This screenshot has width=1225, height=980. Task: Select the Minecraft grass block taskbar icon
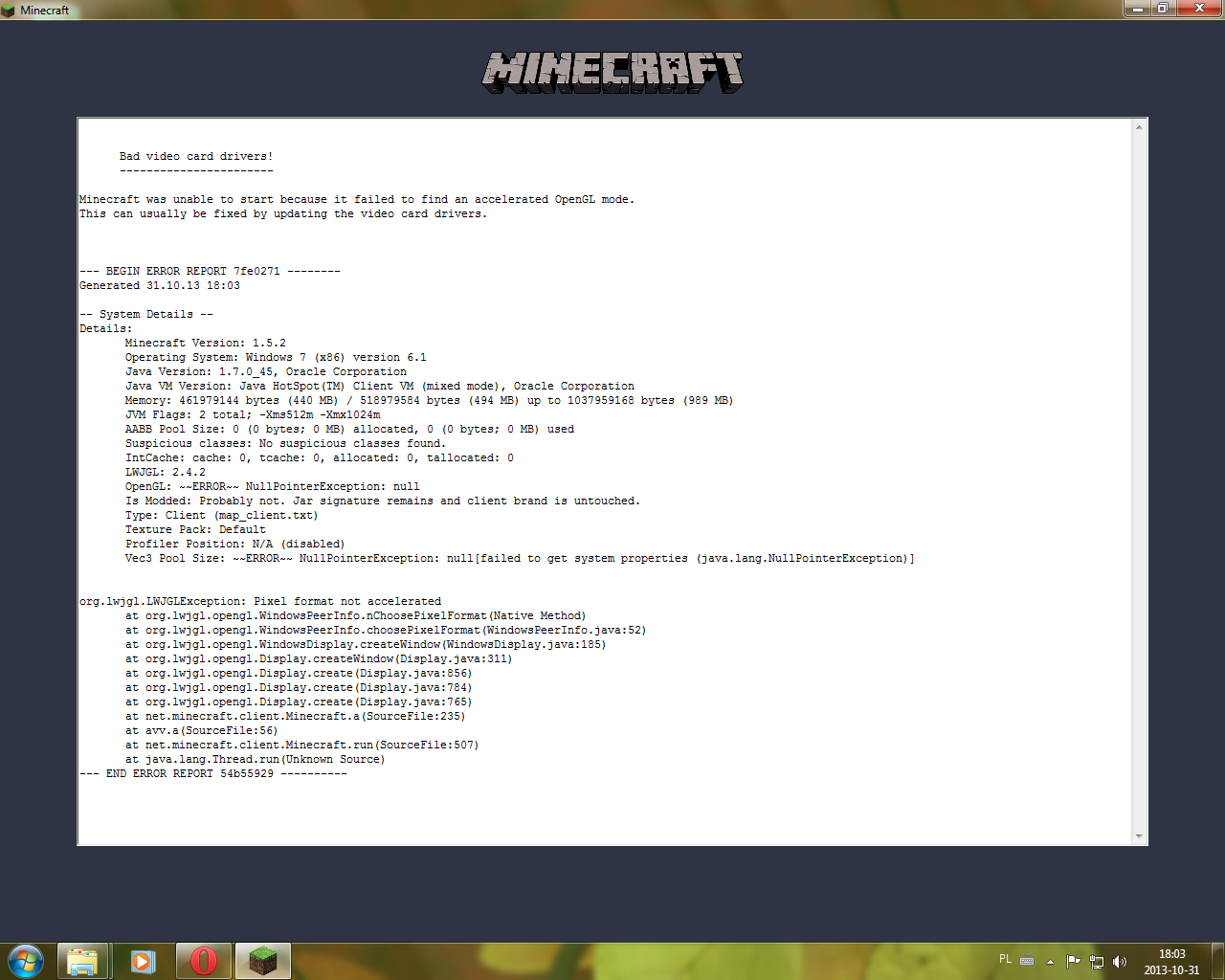[263, 961]
